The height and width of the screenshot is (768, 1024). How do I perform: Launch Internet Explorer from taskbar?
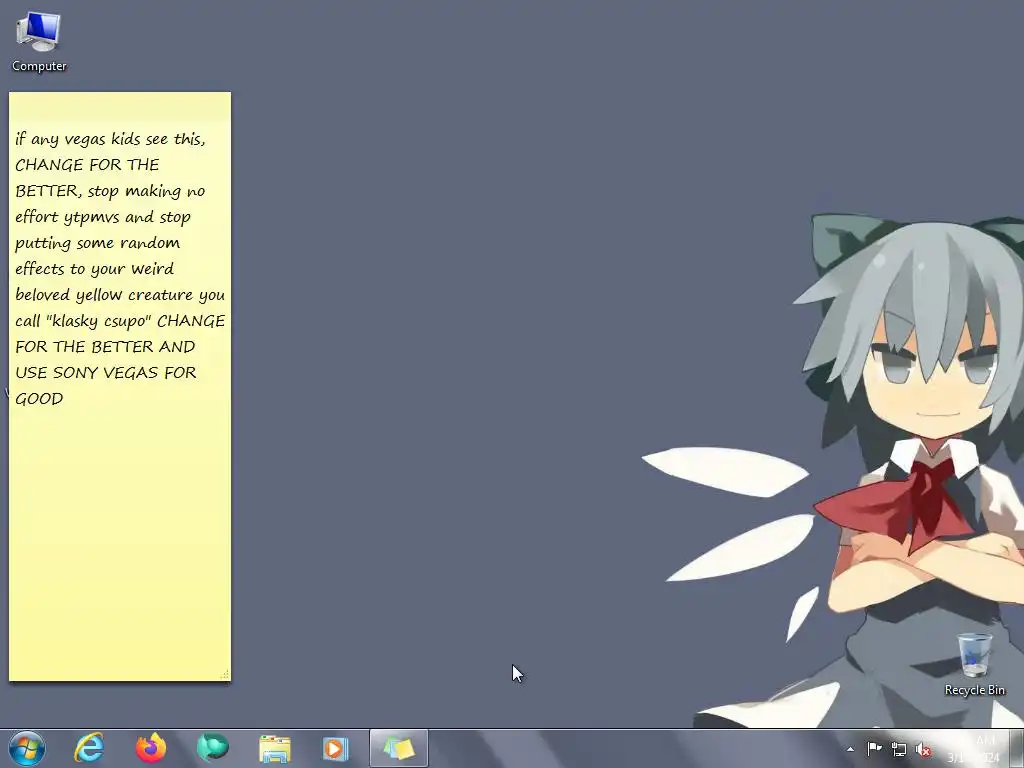pyautogui.click(x=89, y=748)
